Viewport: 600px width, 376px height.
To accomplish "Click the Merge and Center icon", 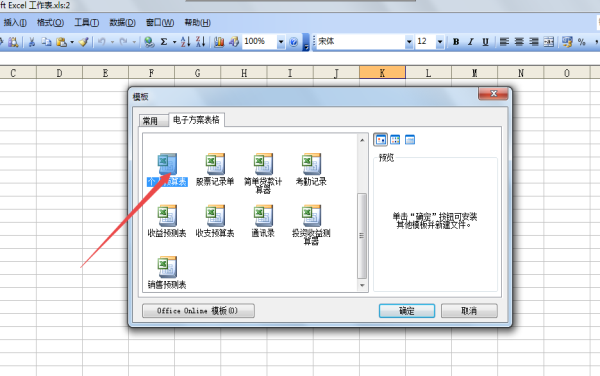I will click(549, 42).
